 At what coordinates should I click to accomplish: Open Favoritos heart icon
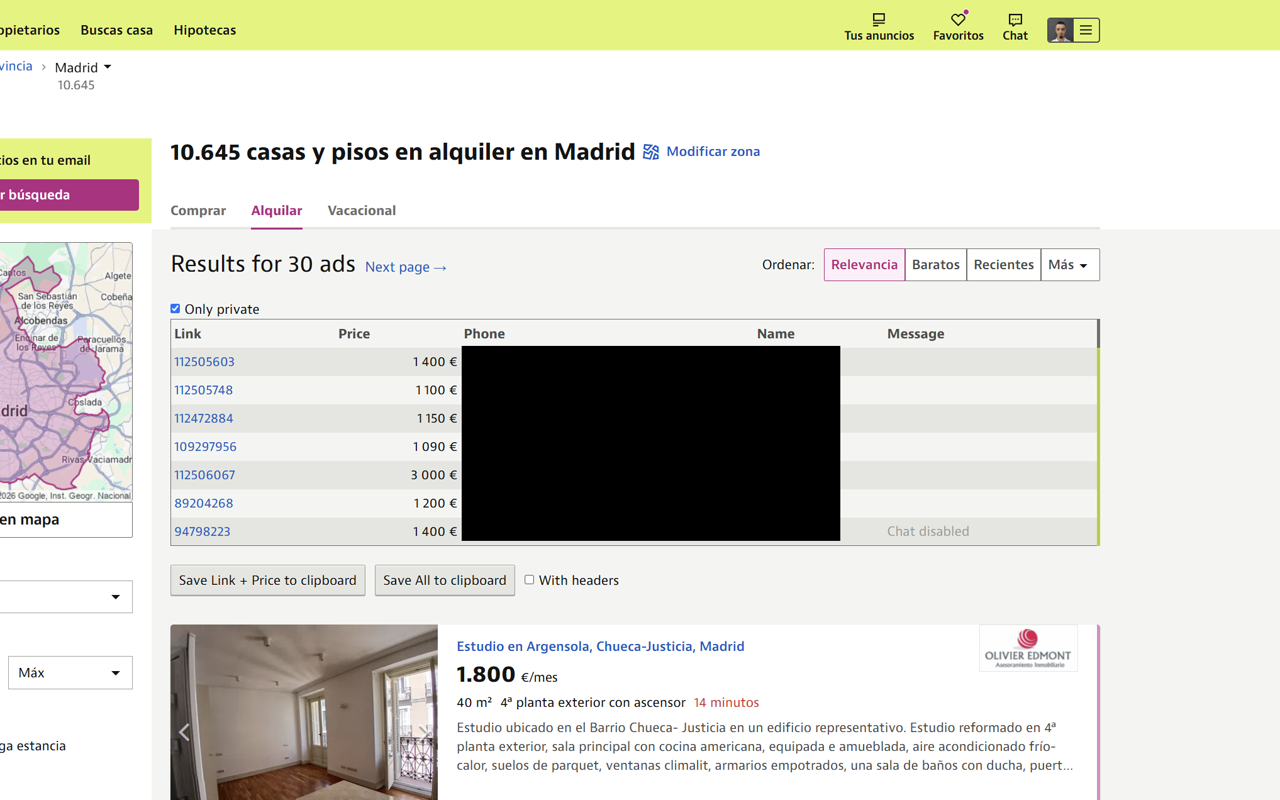pos(958,19)
